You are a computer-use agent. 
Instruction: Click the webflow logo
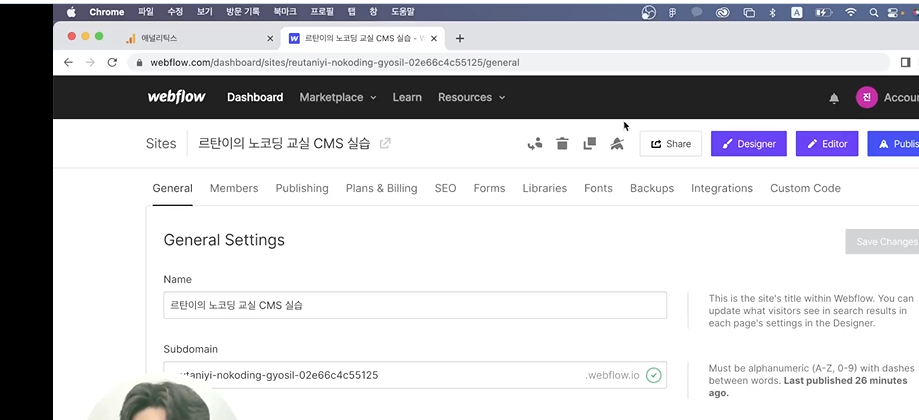coord(176,97)
